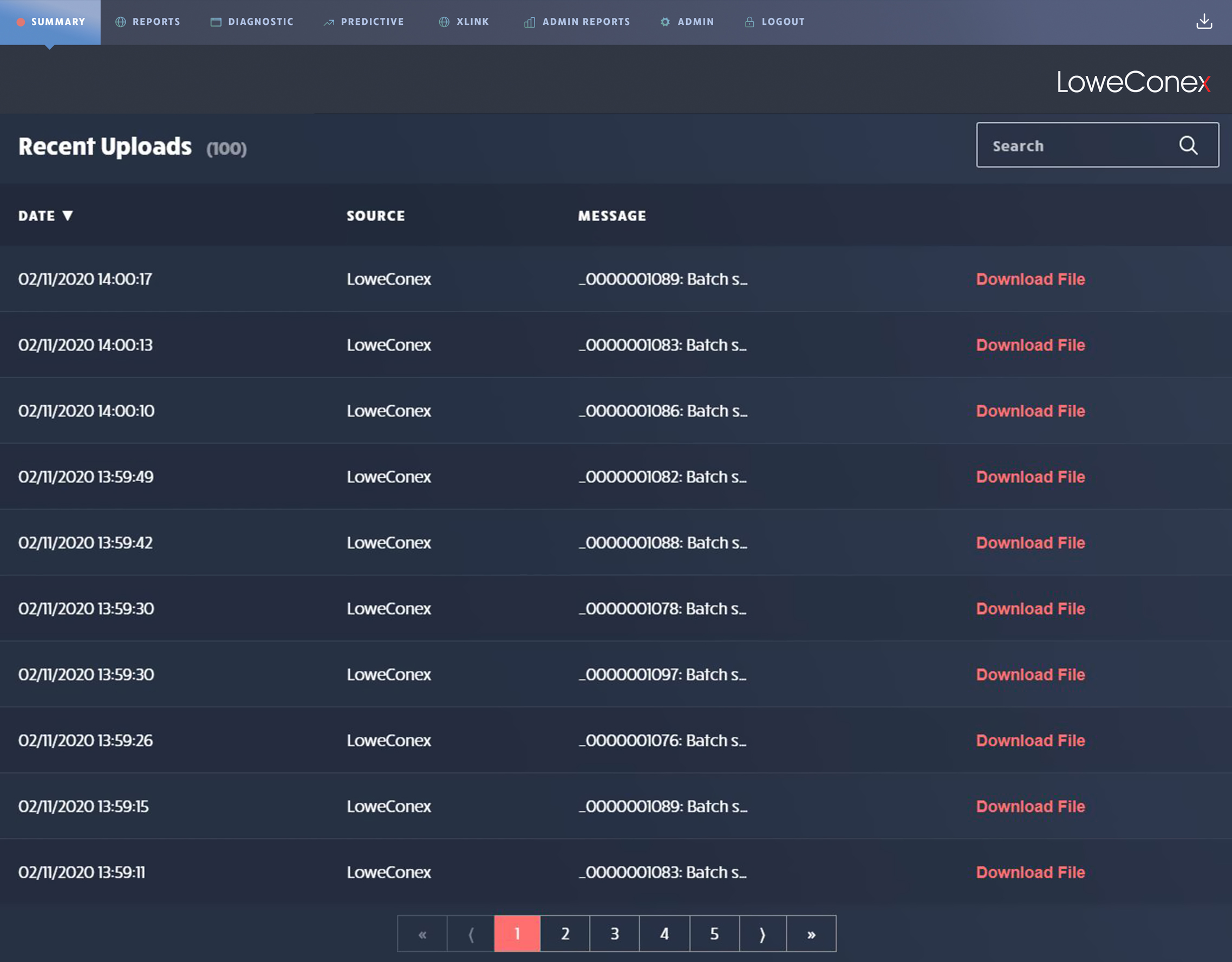Screen dimensions: 1232x962
Task: Focus the Search input field
Action: coord(1097,145)
